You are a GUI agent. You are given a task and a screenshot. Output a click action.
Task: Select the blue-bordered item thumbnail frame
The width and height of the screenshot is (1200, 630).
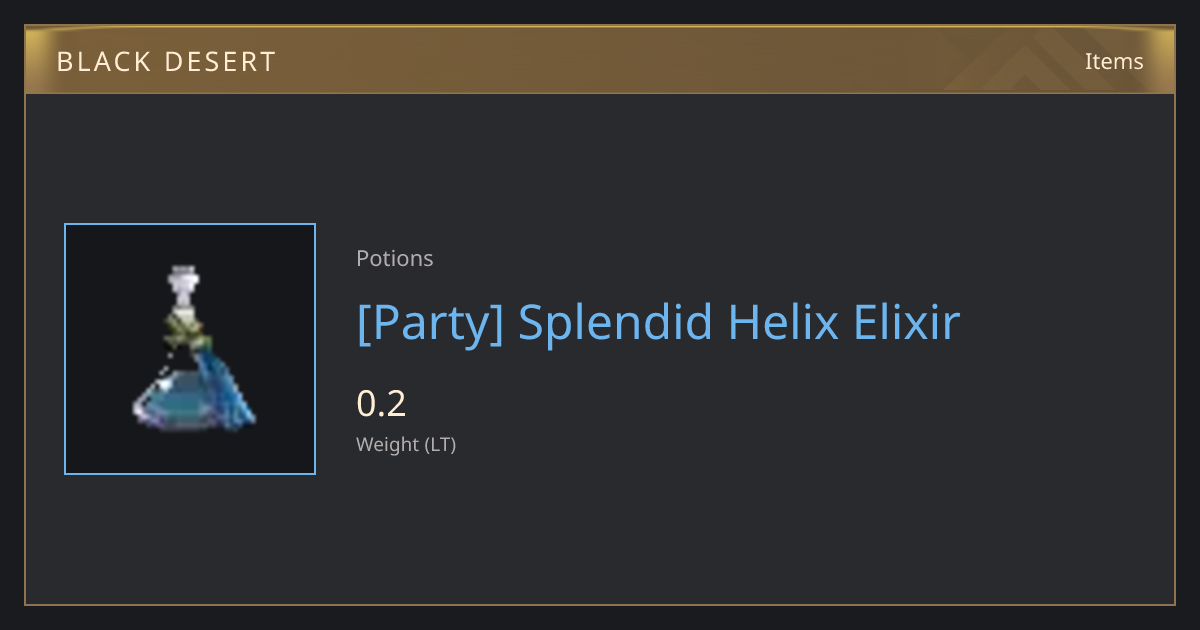tap(190, 349)
